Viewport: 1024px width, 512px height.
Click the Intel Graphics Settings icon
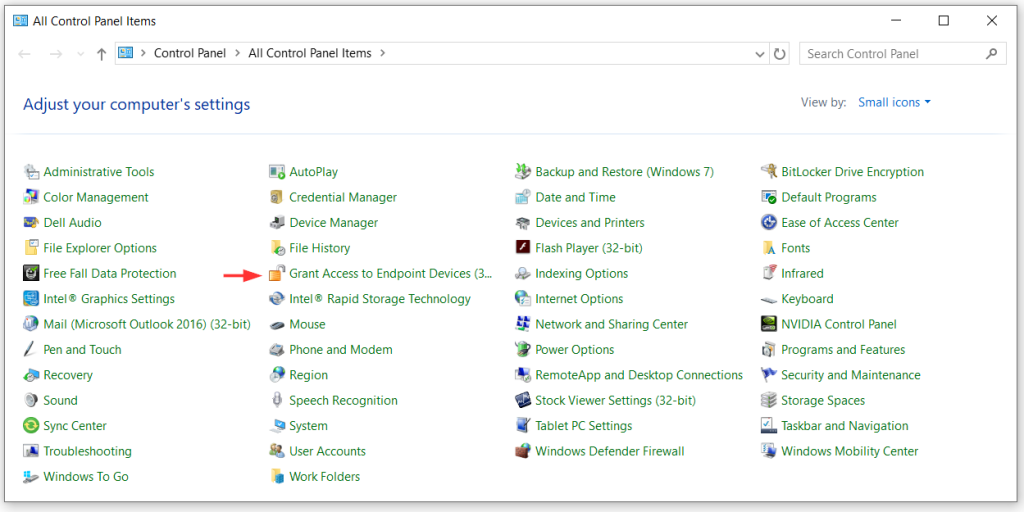[31, 299]
